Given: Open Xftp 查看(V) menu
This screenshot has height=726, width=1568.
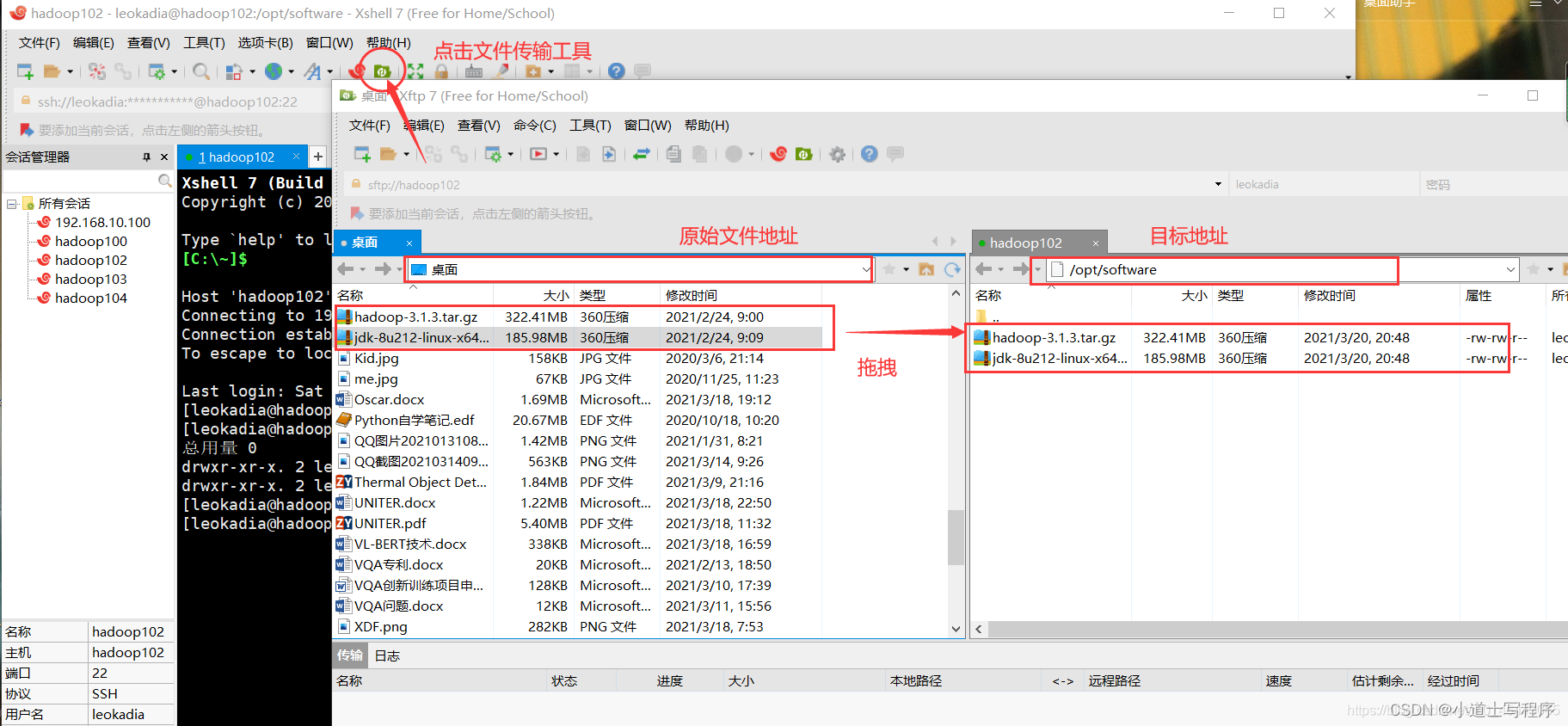Looking at the screenshot, I should coord(479,125).
